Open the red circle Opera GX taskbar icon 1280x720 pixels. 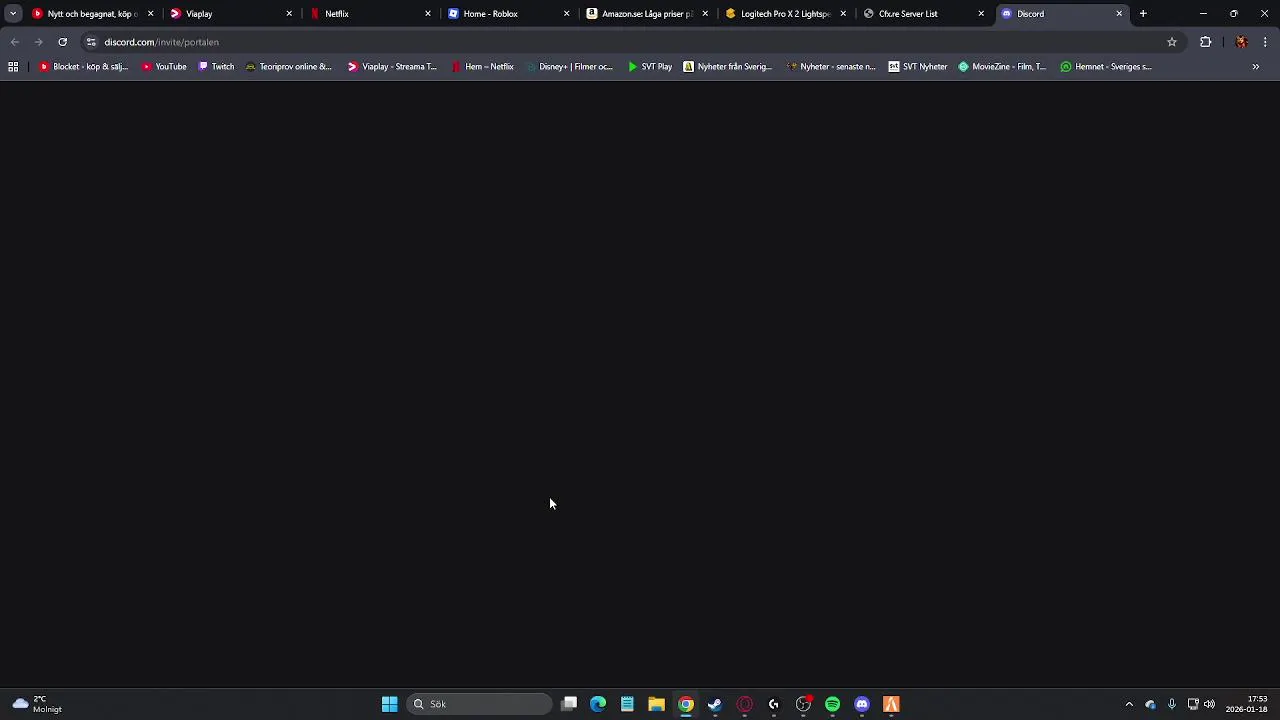point(744,704)
